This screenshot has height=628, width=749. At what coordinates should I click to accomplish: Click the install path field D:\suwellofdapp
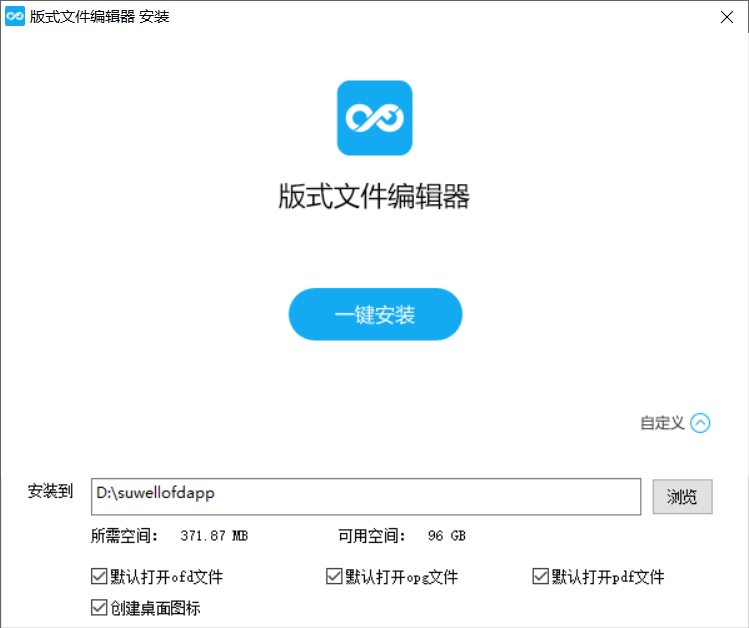coord(365,496)
